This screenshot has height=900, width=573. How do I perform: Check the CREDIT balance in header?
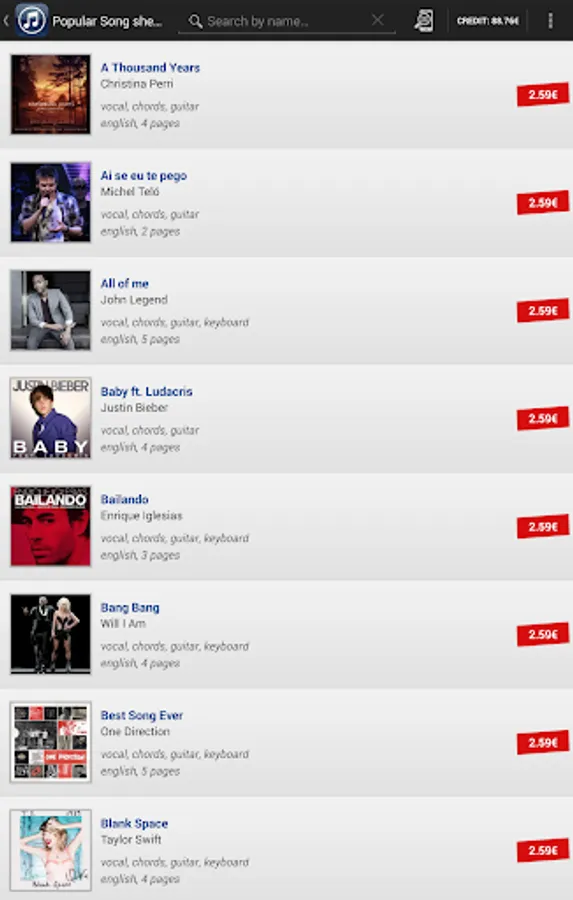[488, 21]
